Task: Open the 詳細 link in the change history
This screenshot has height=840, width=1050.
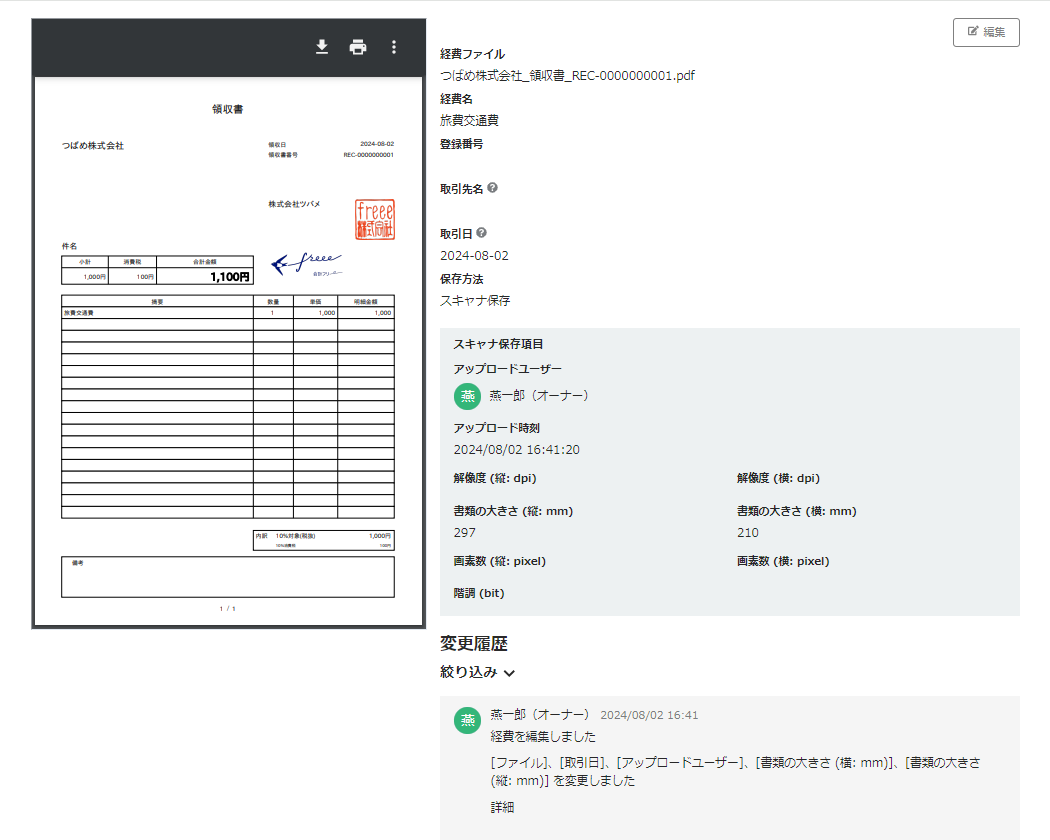Action: [x=502, y=807]
